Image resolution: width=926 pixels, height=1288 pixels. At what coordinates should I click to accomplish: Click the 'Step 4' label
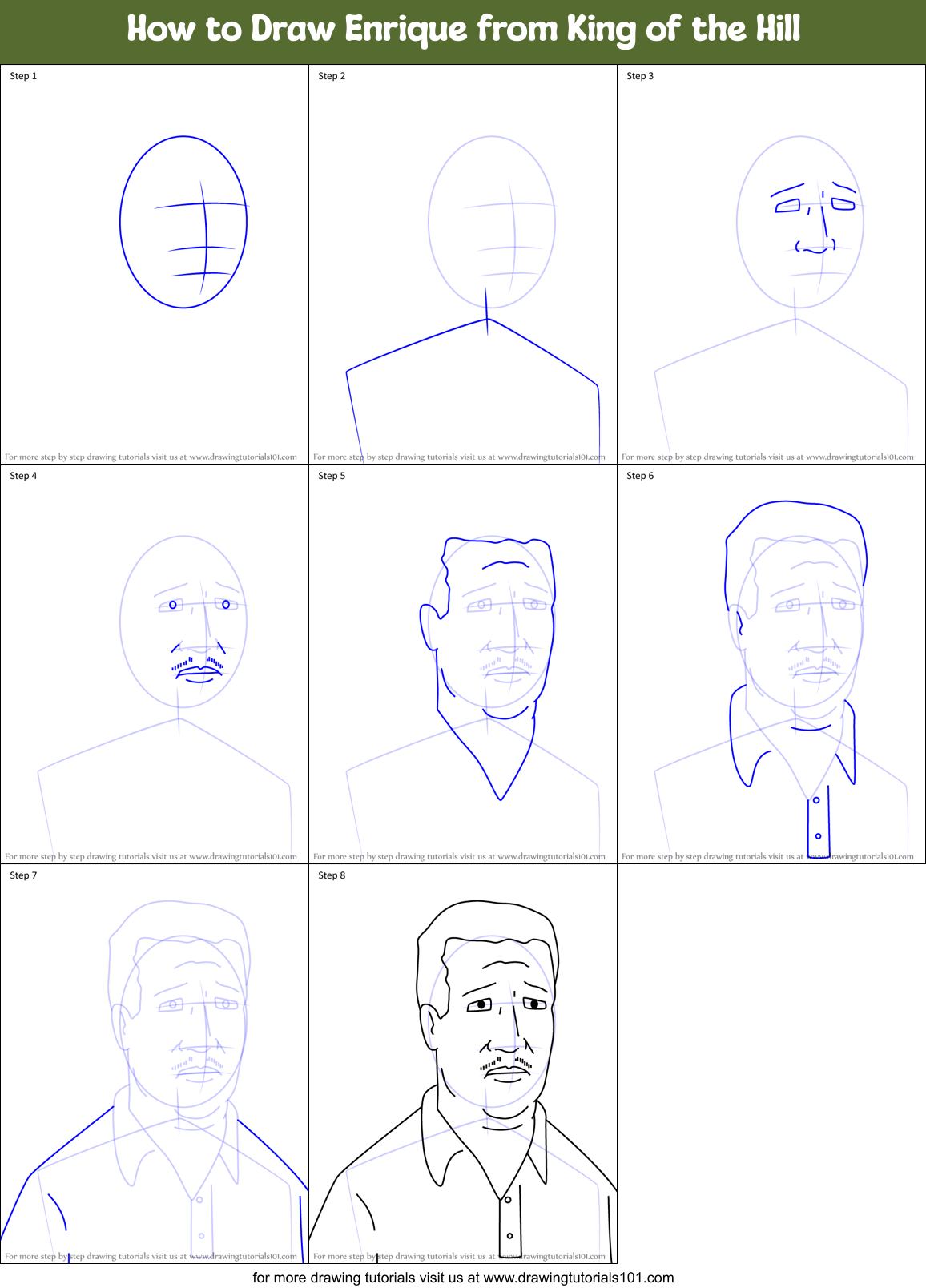click(23, 476)
